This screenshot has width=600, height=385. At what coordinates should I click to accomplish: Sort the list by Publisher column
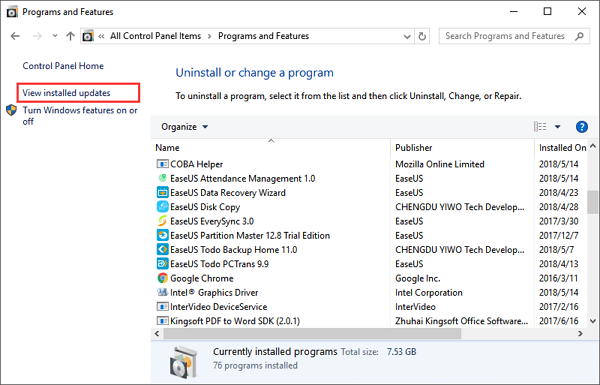(x=414, y=148)
